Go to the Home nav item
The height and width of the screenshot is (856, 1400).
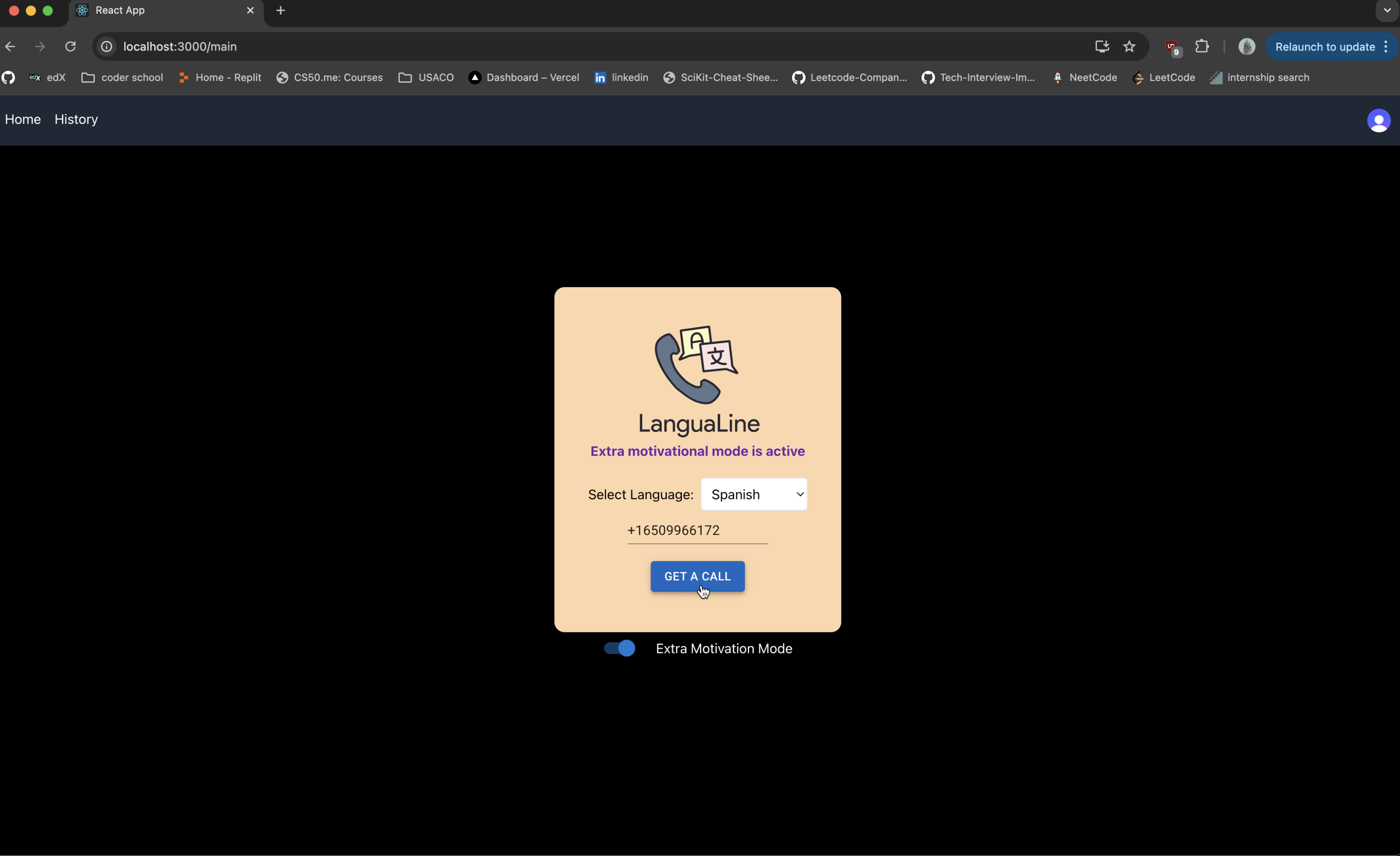pyautogui.click(x=23, y=119)
